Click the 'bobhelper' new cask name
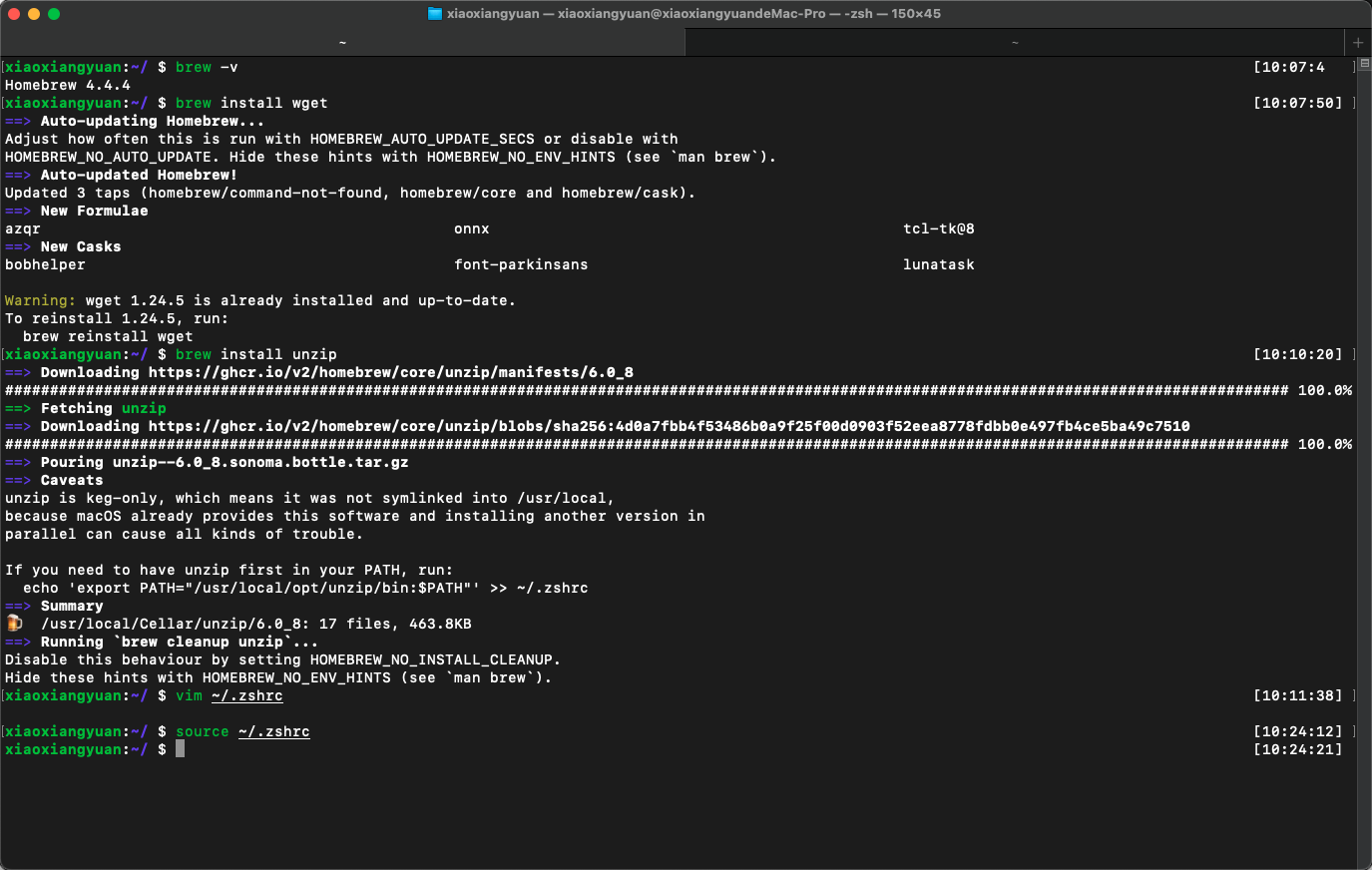The image size is (1372, 870). [x=45, y=264]
